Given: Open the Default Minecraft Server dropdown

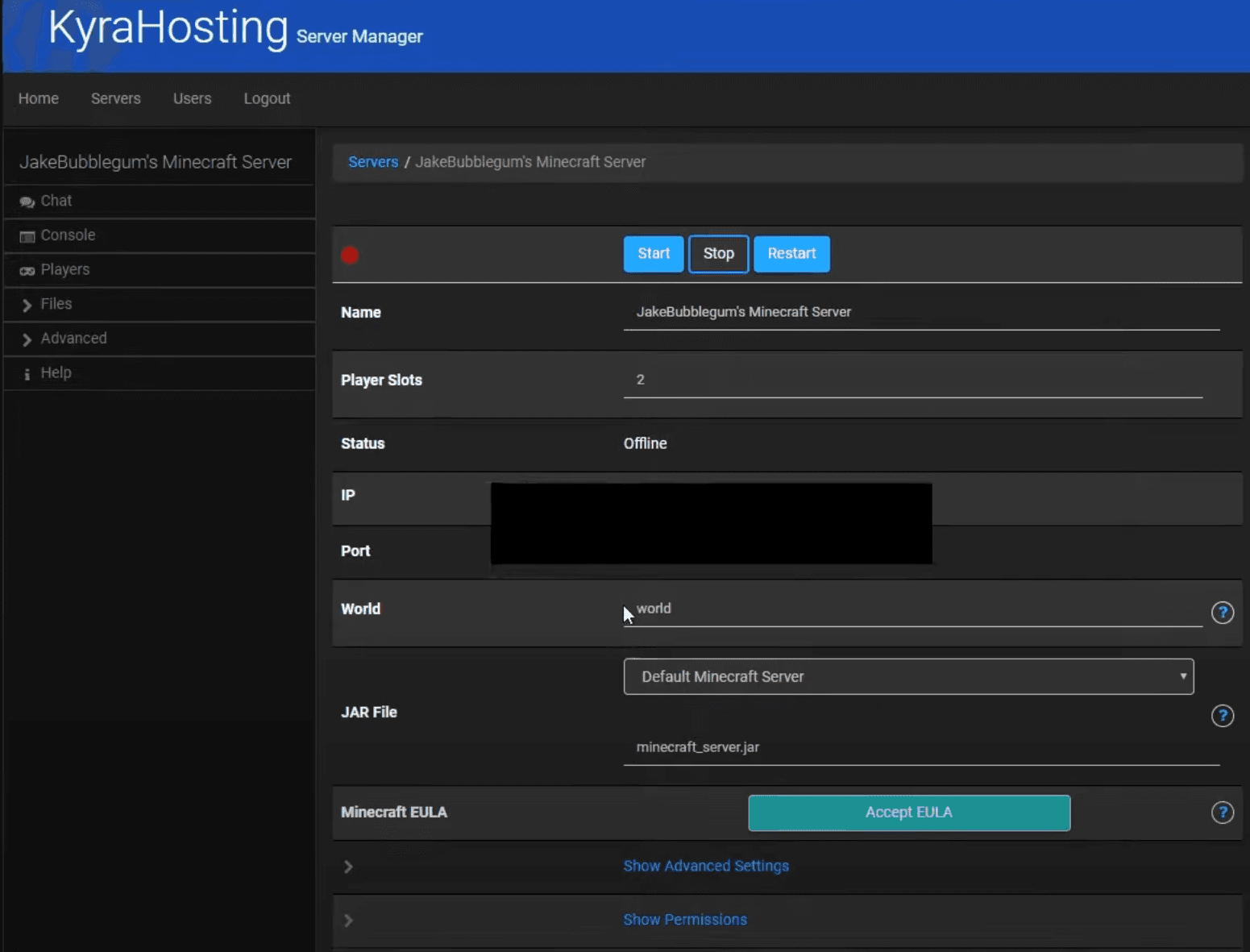Looking at the screenshot, I should (908, 676).
